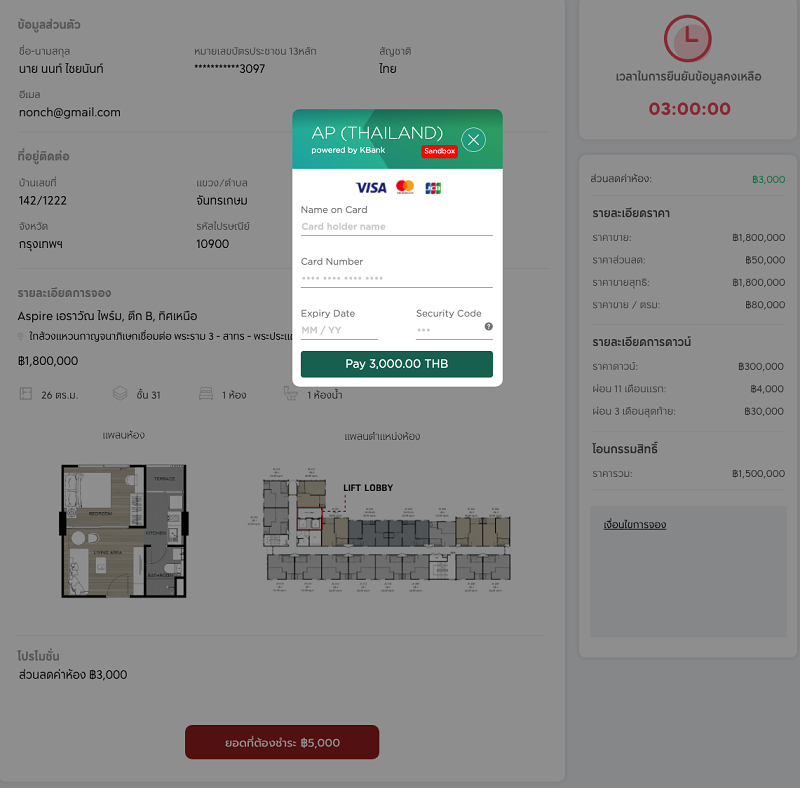
Task: Click the Mastercard logo
Action: (x=405, y=187)
